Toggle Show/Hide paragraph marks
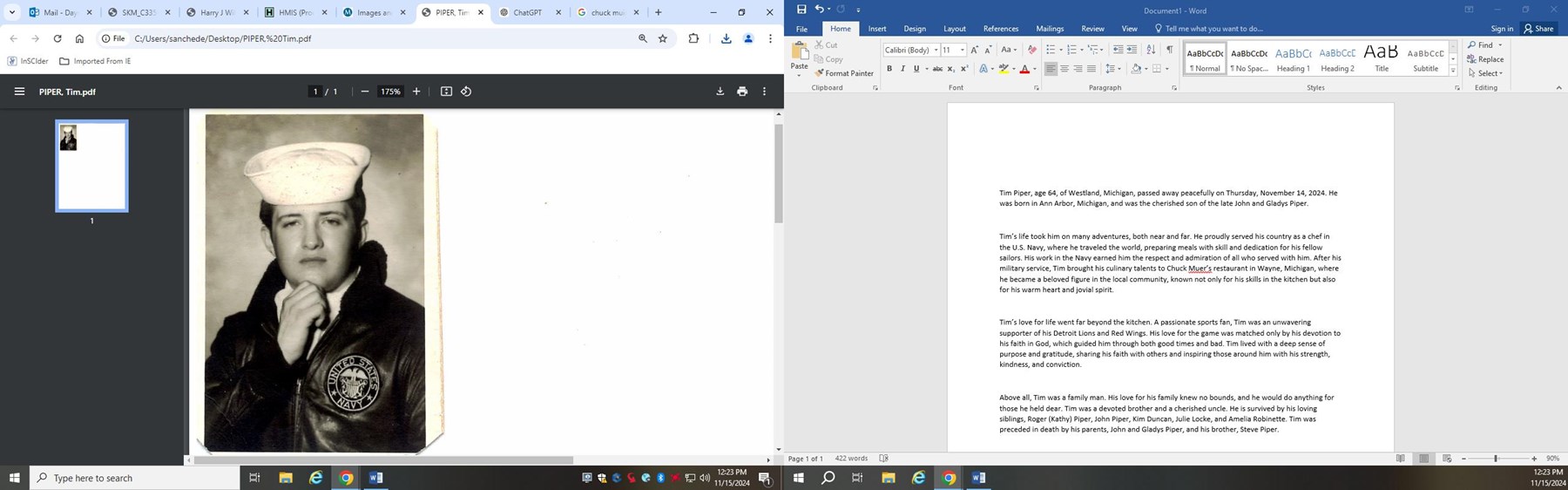This screenshot has width=1568, height=490. pos(1169,50)
